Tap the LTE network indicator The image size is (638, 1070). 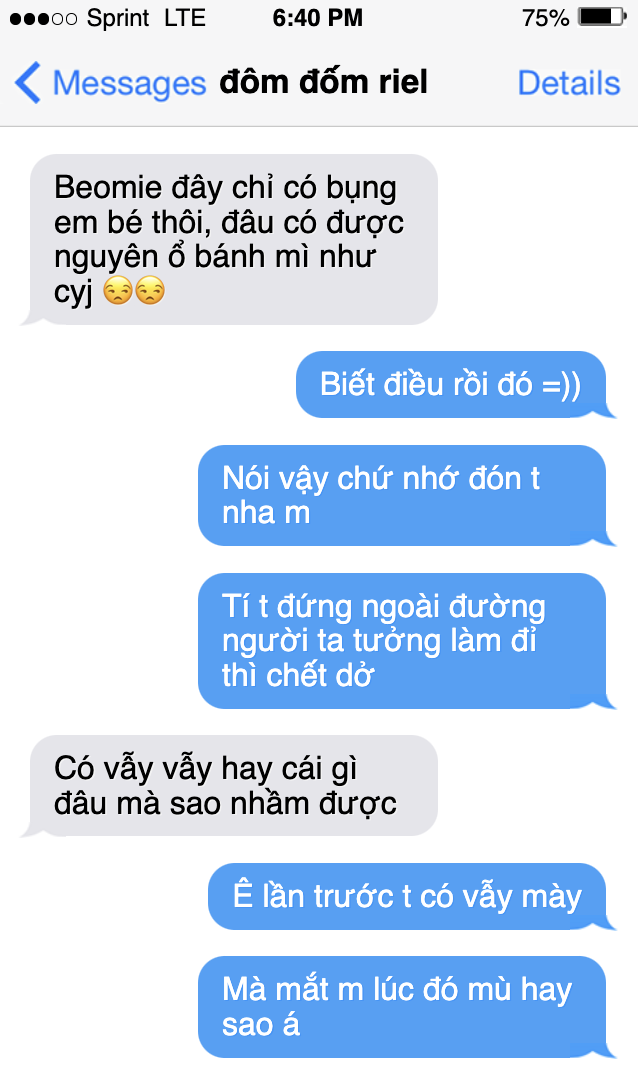click(185, 18)
